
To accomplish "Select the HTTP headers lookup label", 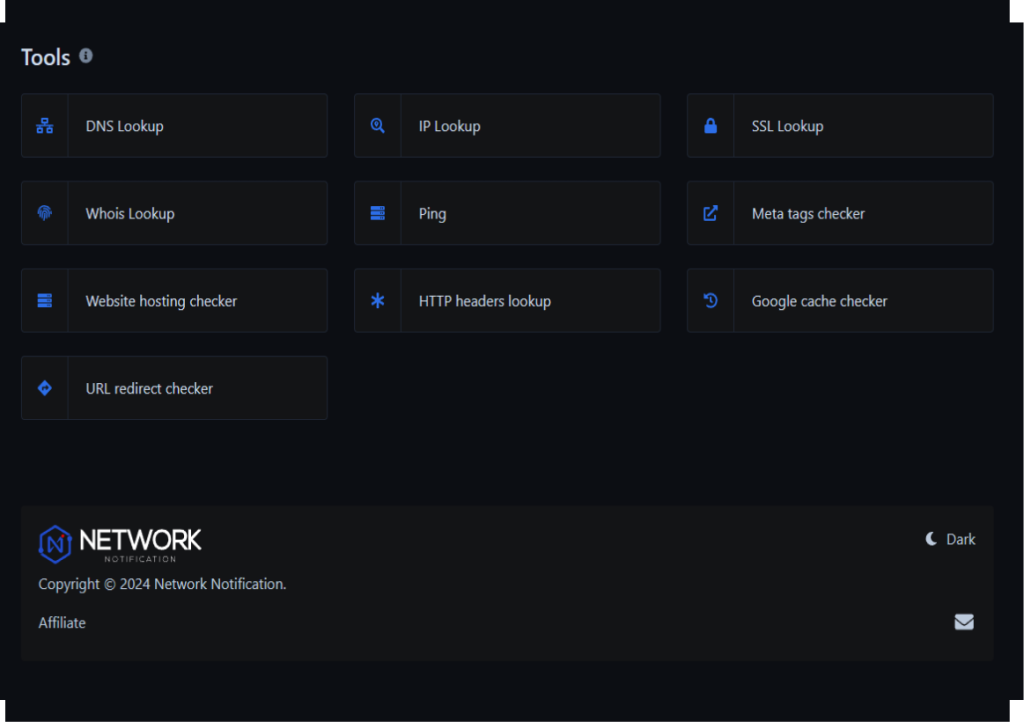I will pos(484,301).
